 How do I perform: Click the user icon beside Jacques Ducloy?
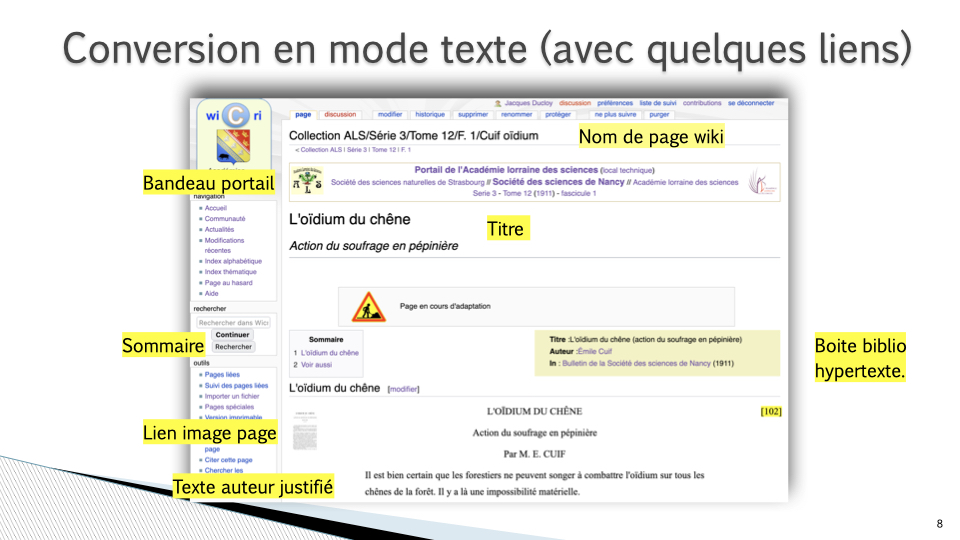[498, 103]
